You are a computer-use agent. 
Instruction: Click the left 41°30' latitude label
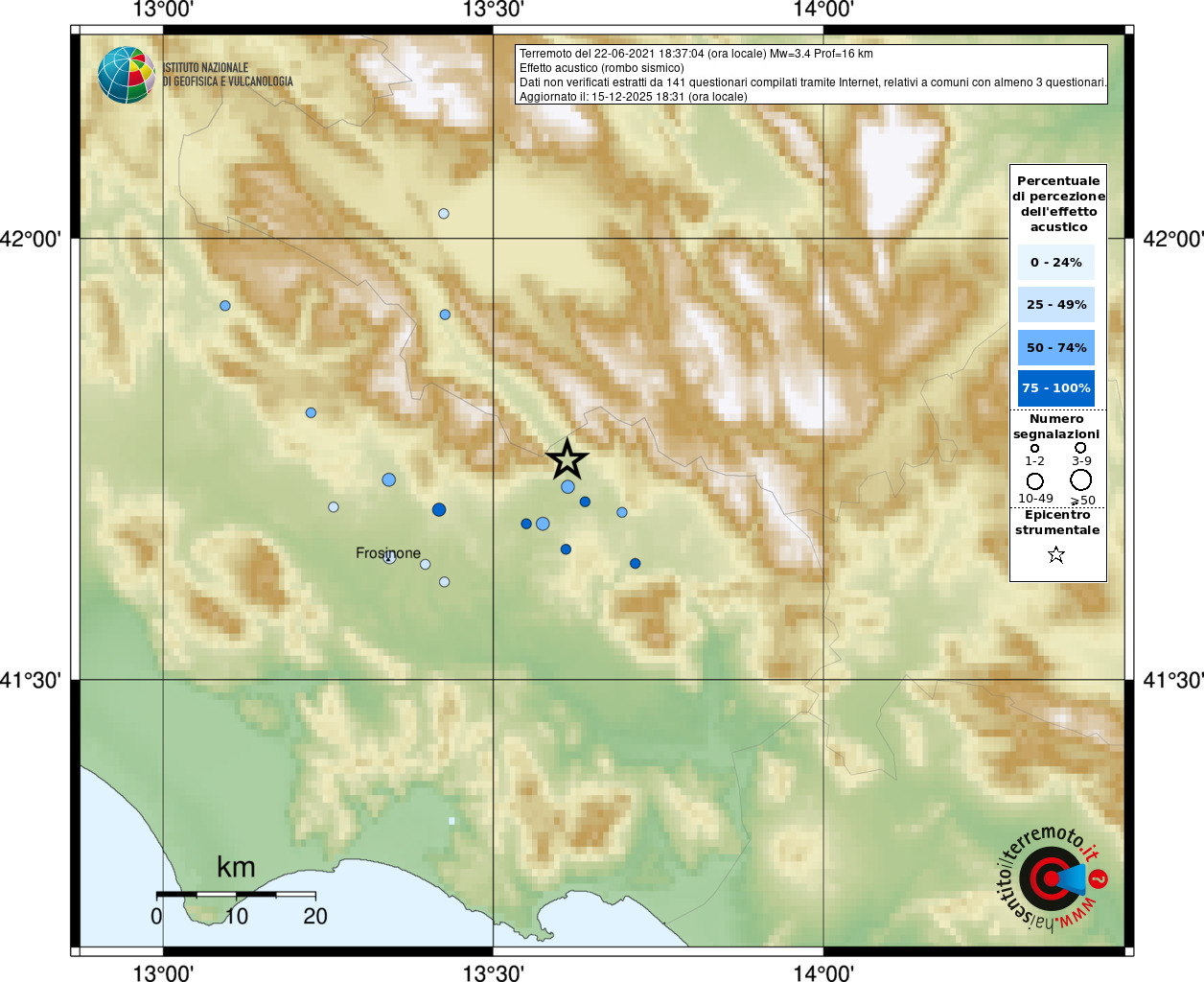(31, 680)
